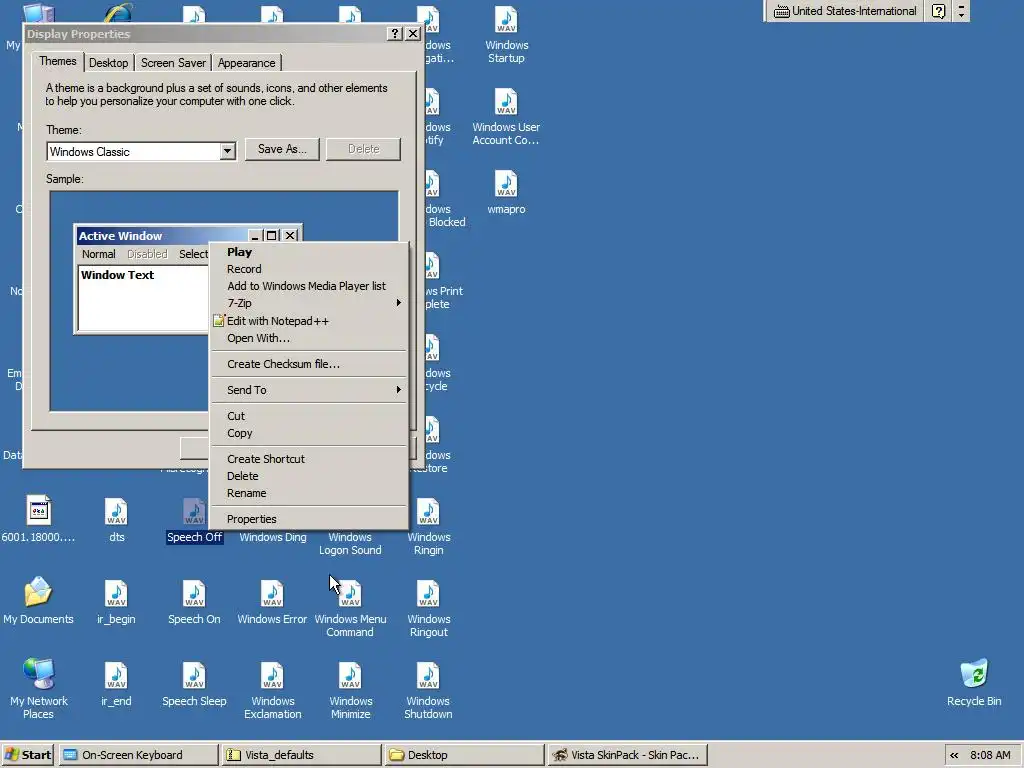Screen dimensions: 1024x768
Task: Choose Add to Windows Media Player list
Action: click(309, 286)
